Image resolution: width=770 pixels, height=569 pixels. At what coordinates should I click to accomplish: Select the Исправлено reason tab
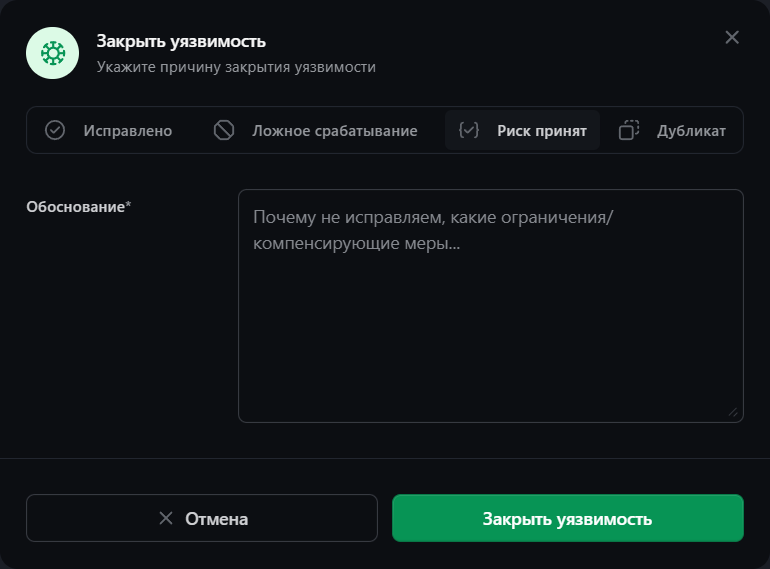[109, 131]
